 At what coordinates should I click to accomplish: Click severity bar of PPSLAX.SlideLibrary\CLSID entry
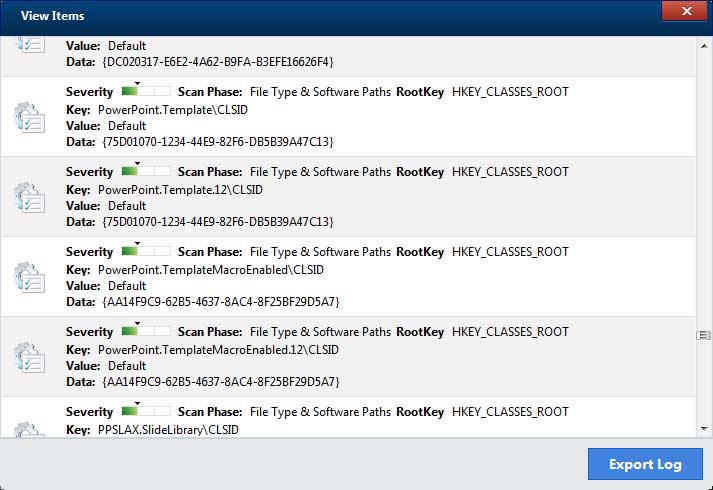tap(146, 413)
